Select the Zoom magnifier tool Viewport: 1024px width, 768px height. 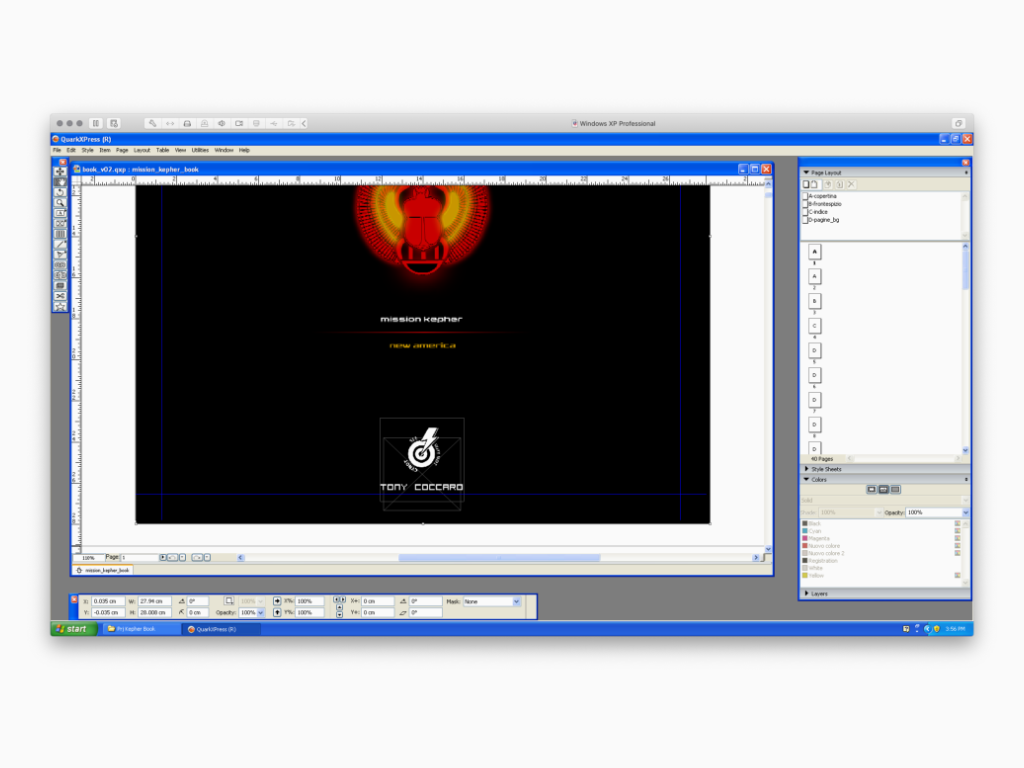point(60,203)
